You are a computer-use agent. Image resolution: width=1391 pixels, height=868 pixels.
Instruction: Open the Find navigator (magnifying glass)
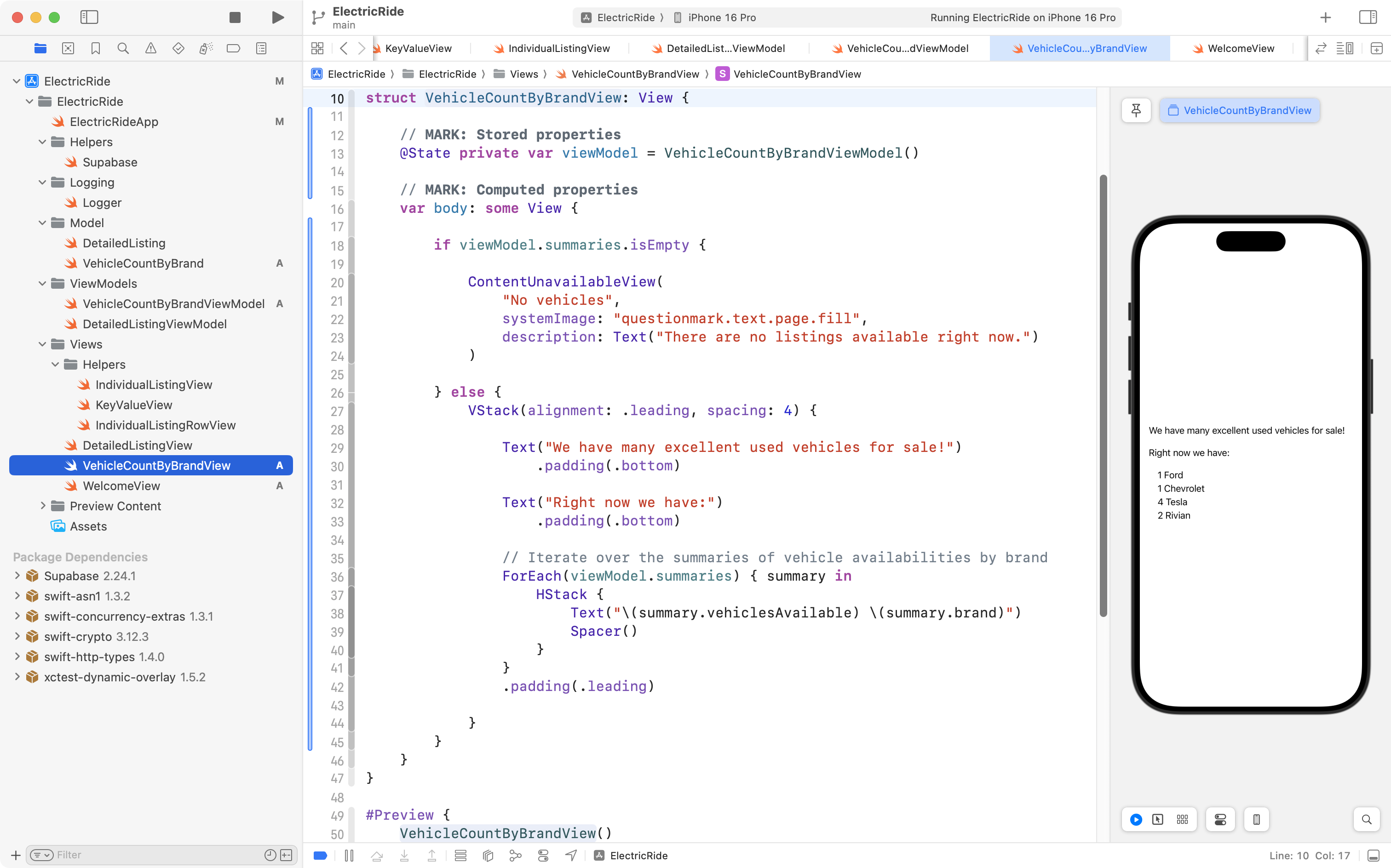pos(123,48)
